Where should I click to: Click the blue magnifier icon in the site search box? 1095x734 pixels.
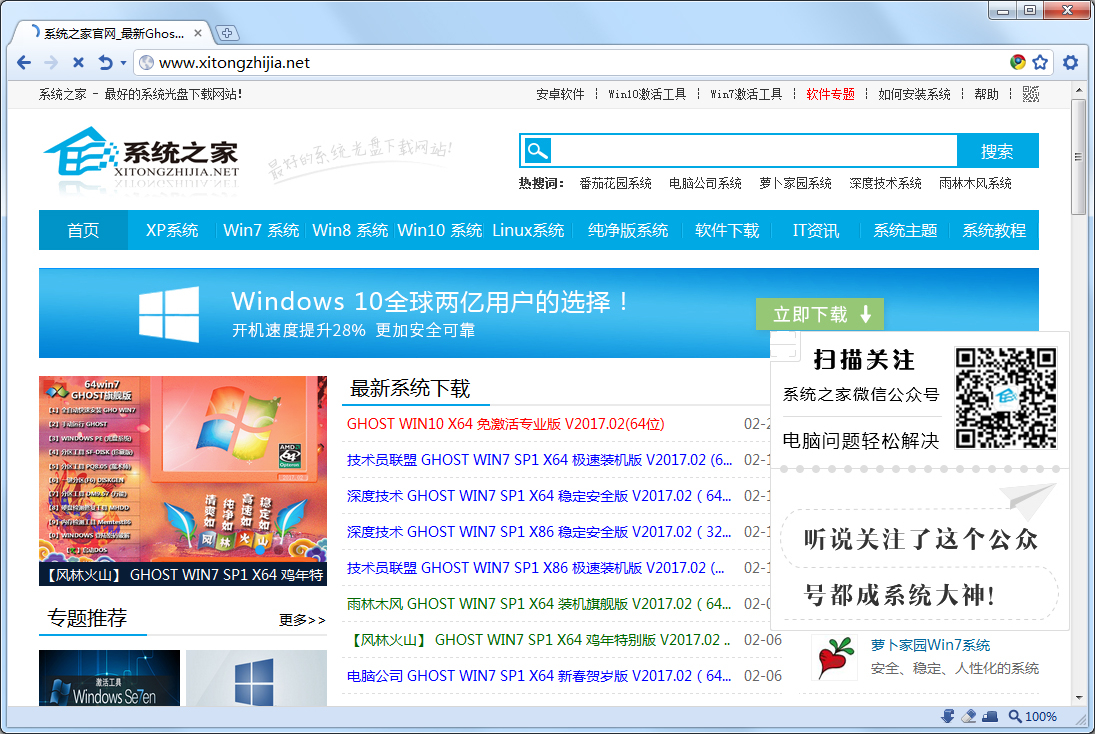click(x=536, y=150)
